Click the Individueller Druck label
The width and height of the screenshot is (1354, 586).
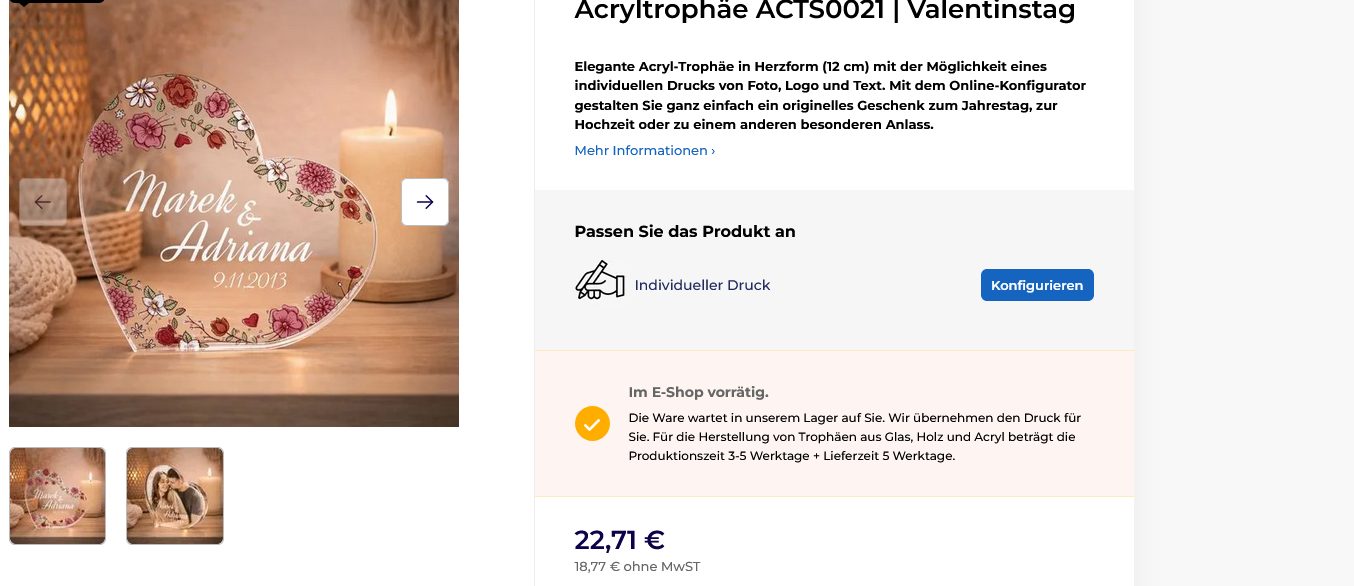702,285
